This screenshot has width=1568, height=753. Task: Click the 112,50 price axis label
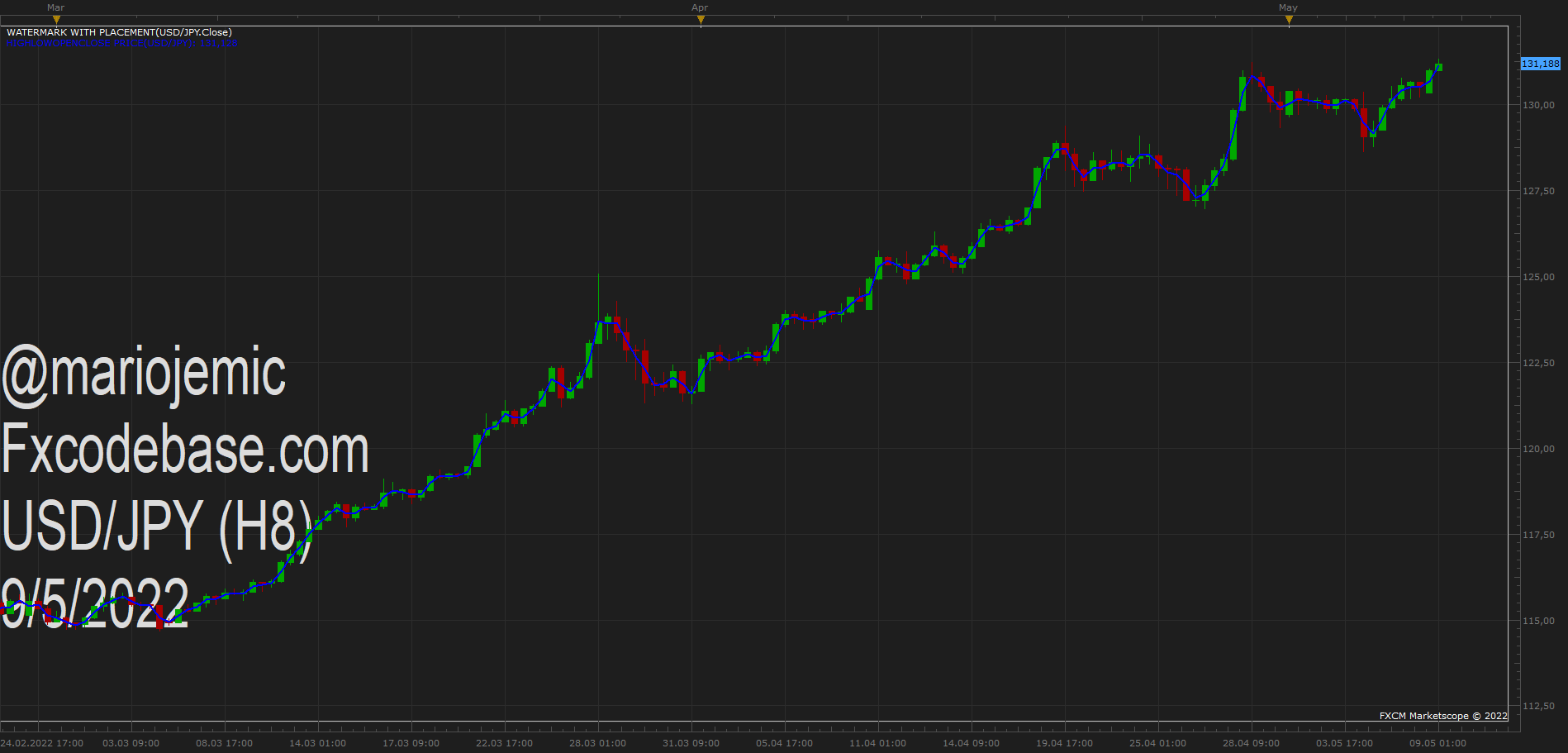[x=1538, y=706]
